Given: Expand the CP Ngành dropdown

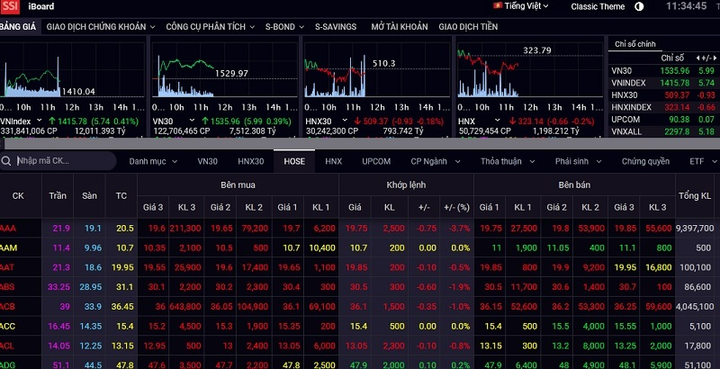Looking at the screenshot, I should click(435, 162).
